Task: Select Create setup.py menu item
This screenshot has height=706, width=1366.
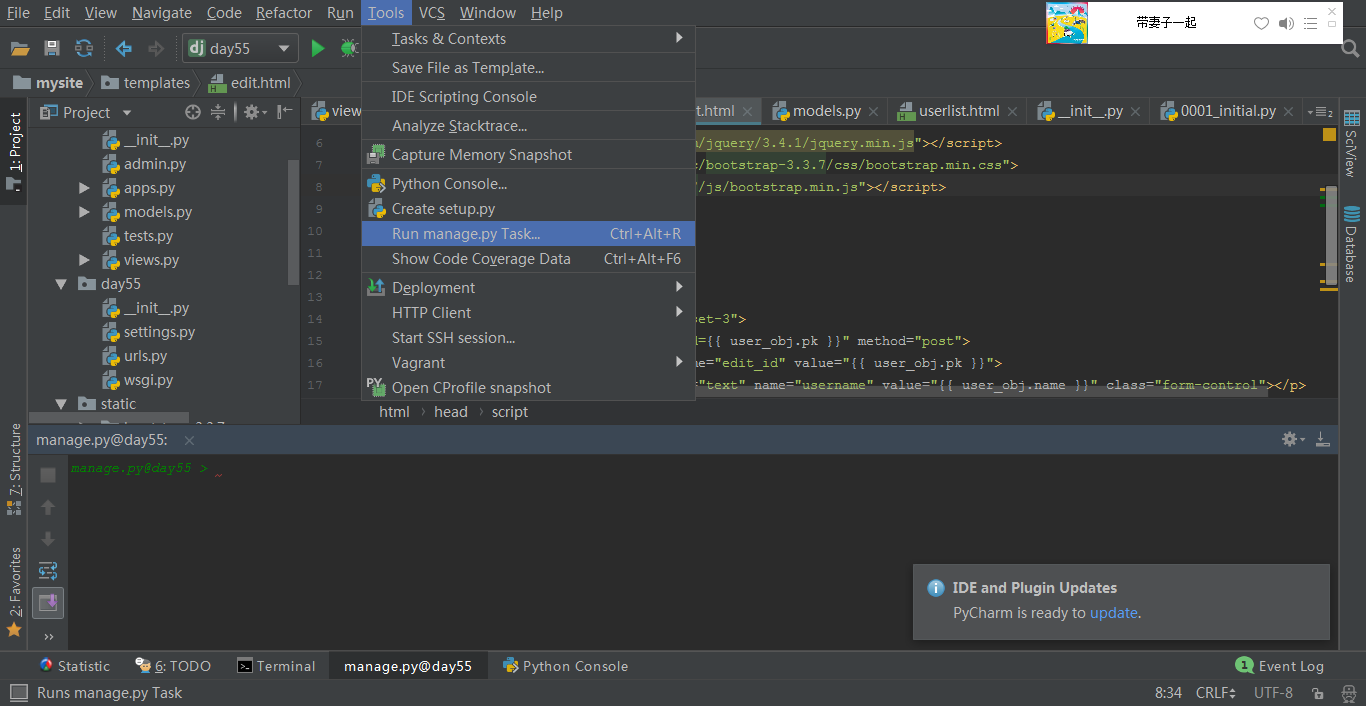Action: pos(528,209)
